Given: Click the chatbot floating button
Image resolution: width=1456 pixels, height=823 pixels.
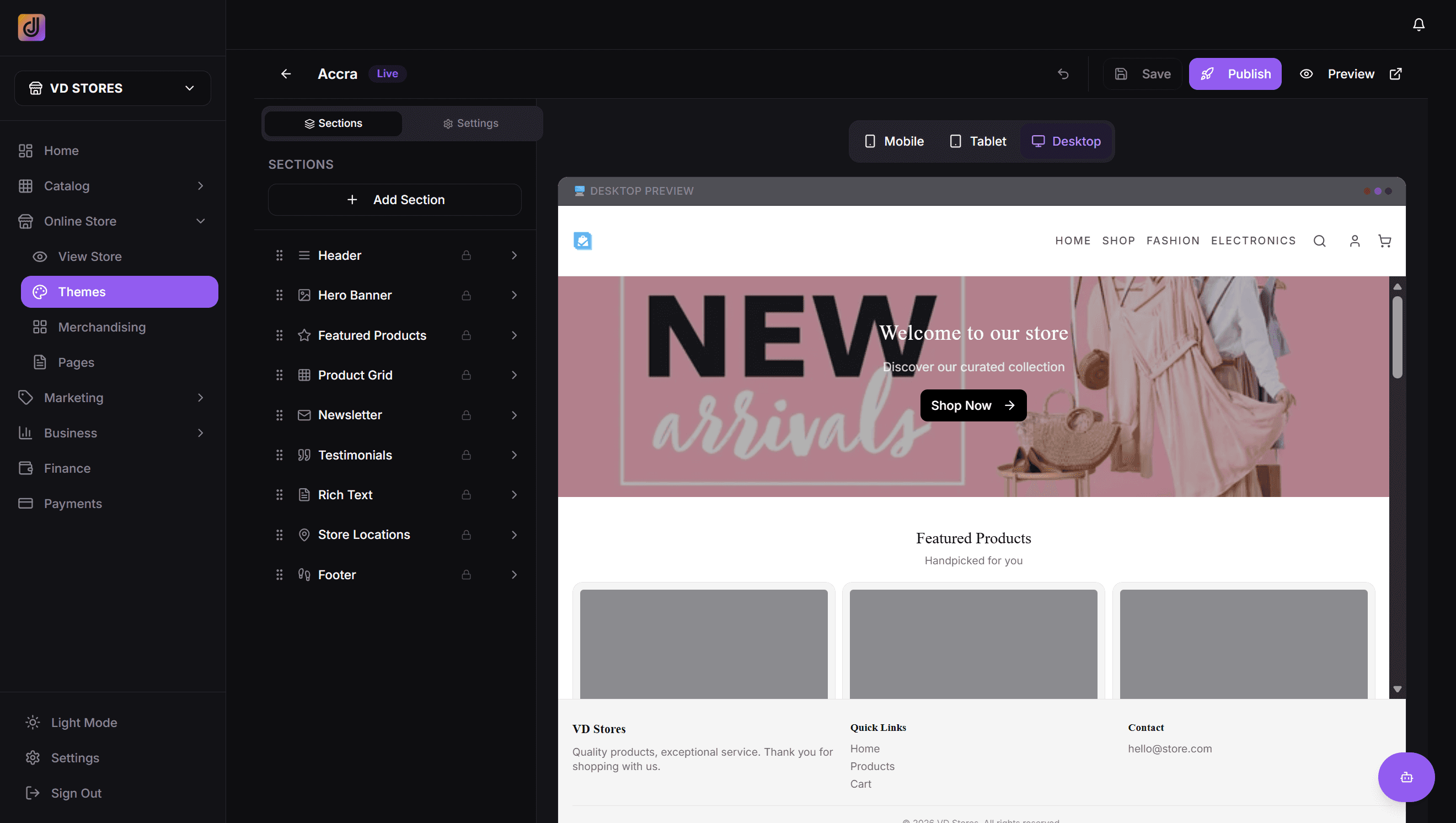Looking at the screenshot, I should click(x=1406, y=777).
